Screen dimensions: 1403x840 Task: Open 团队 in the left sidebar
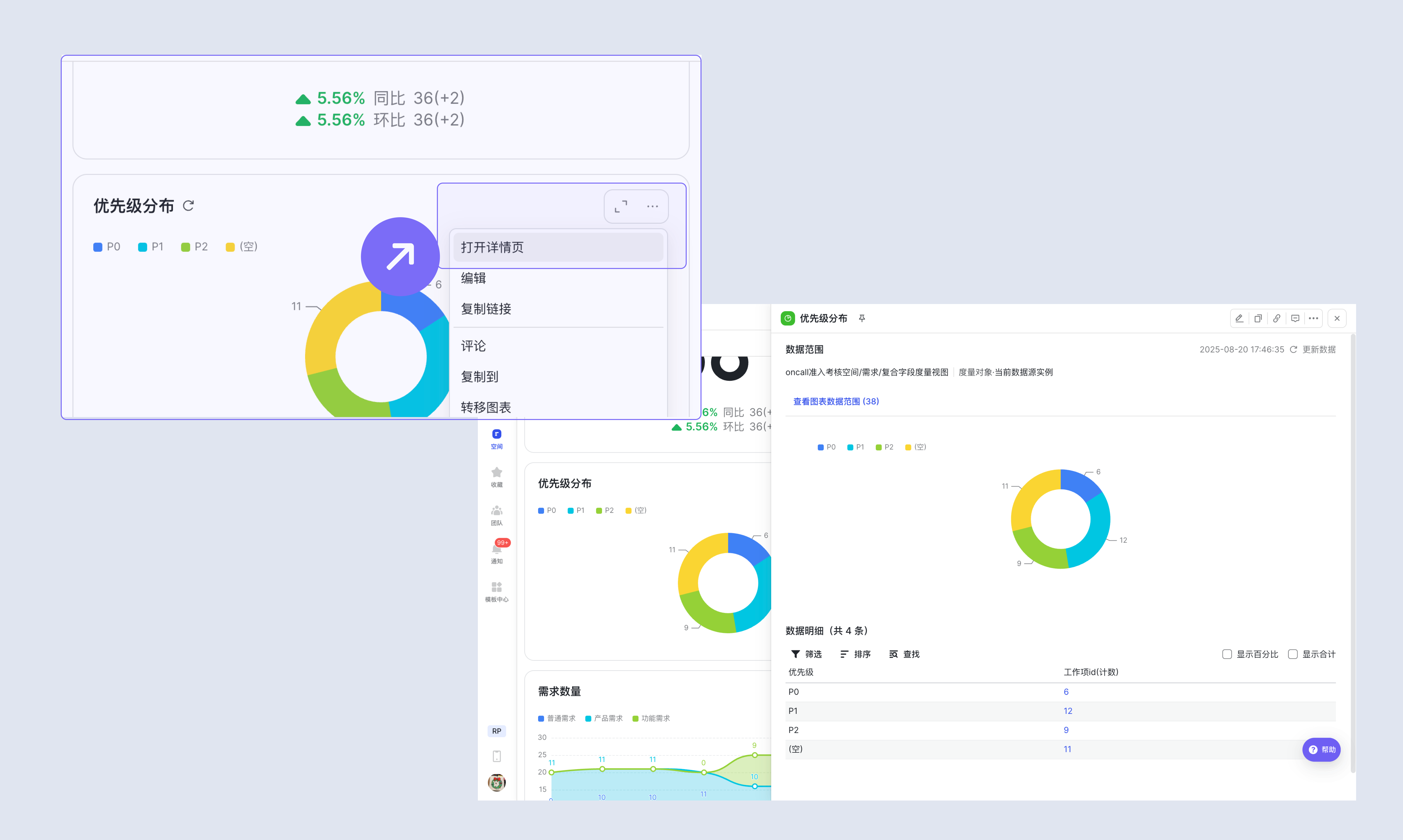497,516
